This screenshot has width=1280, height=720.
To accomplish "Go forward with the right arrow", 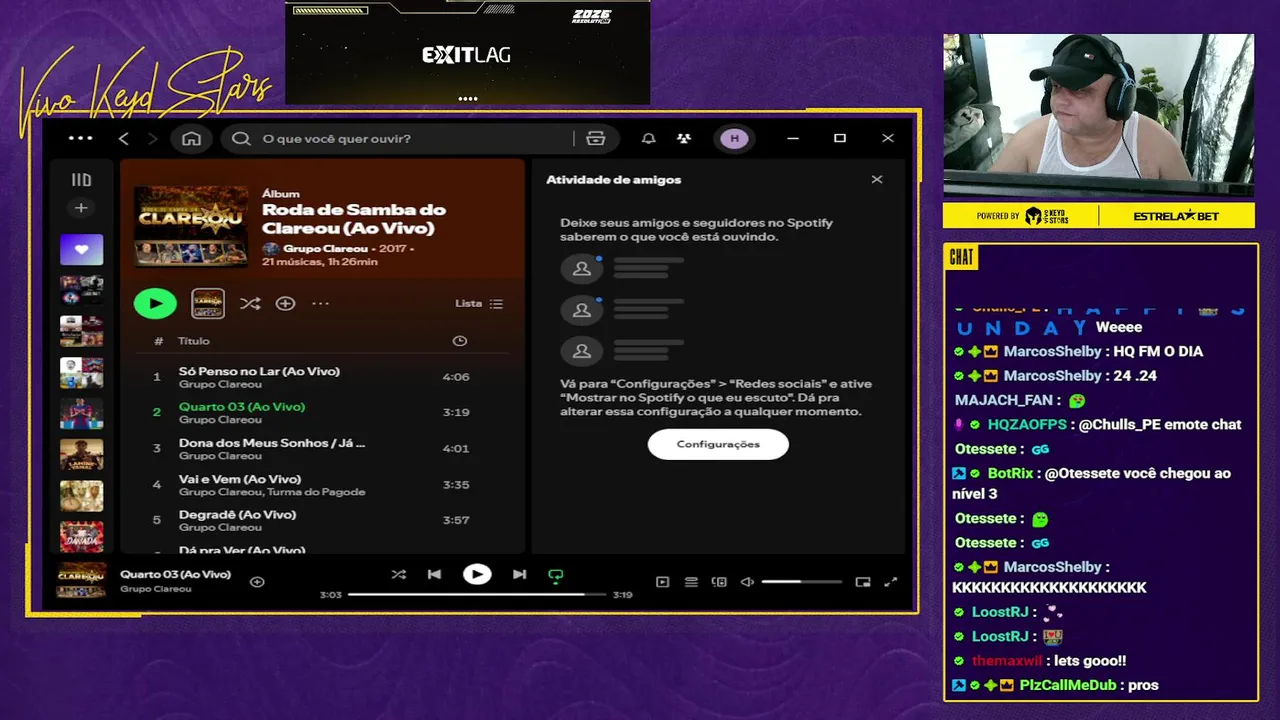I will tap(152, 138).
